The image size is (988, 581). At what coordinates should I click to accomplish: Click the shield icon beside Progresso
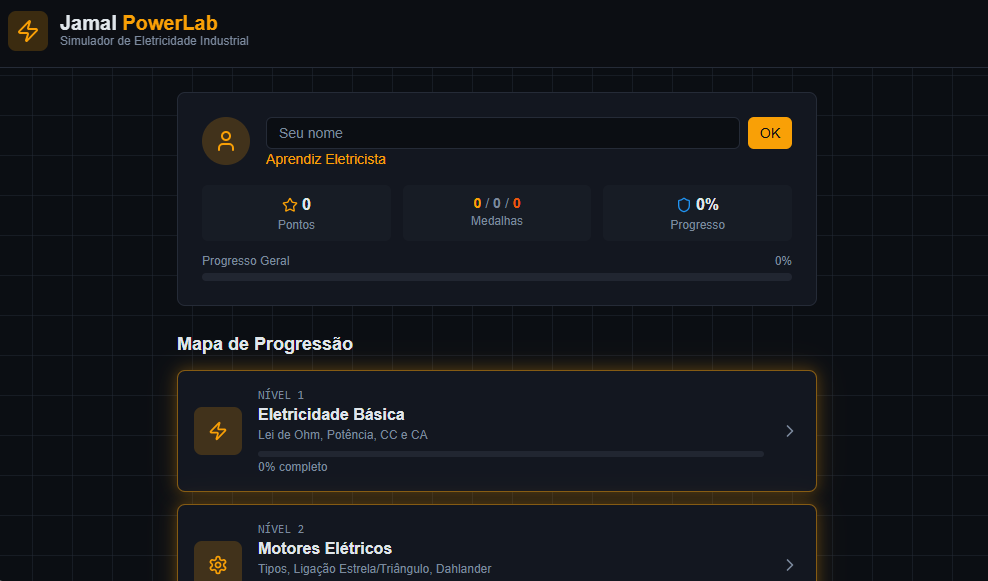[684, 205]
